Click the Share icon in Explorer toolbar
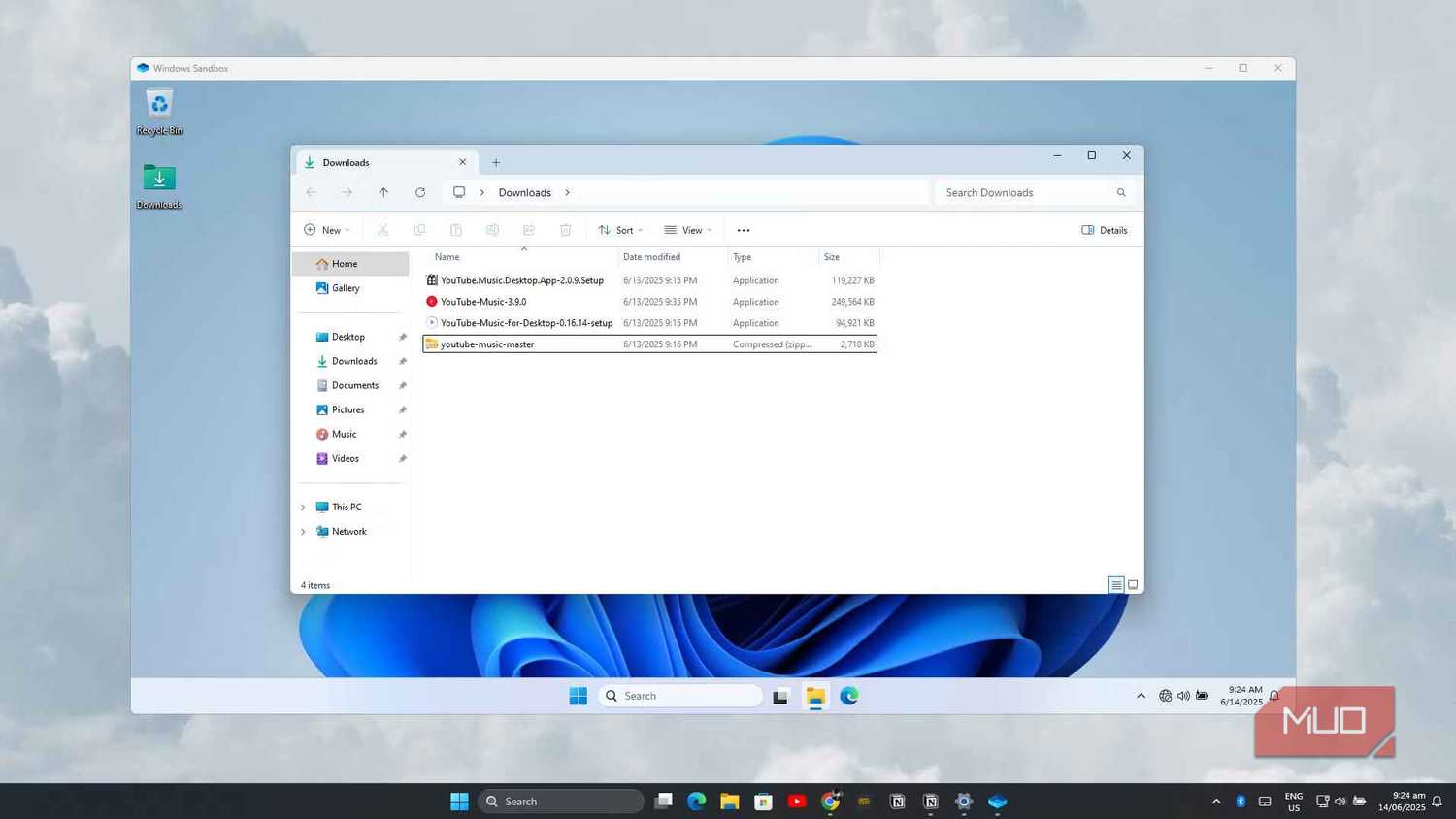 pyautogui.click(x=529, y=230)
